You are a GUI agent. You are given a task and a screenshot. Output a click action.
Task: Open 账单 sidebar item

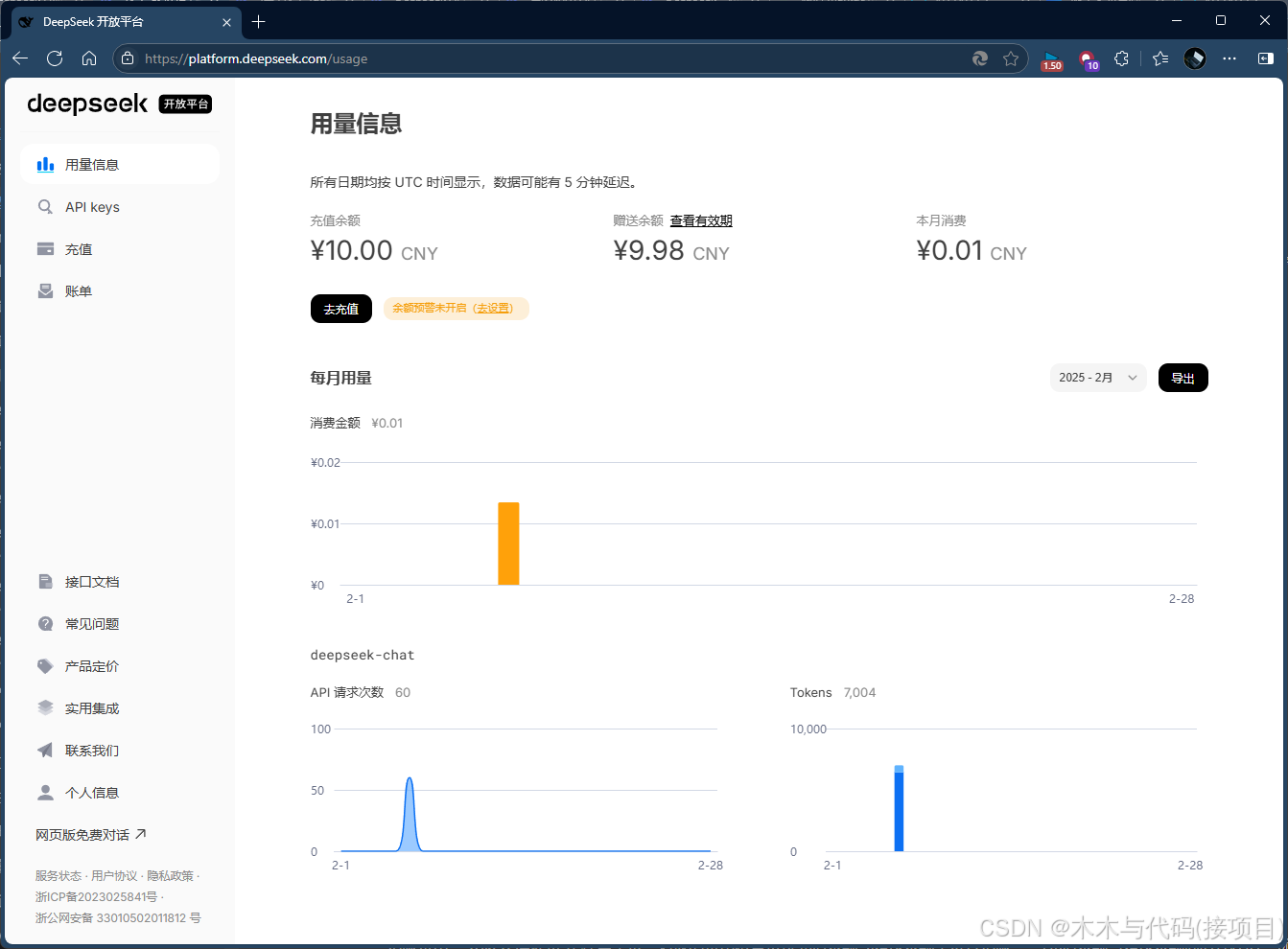point(119,291)
